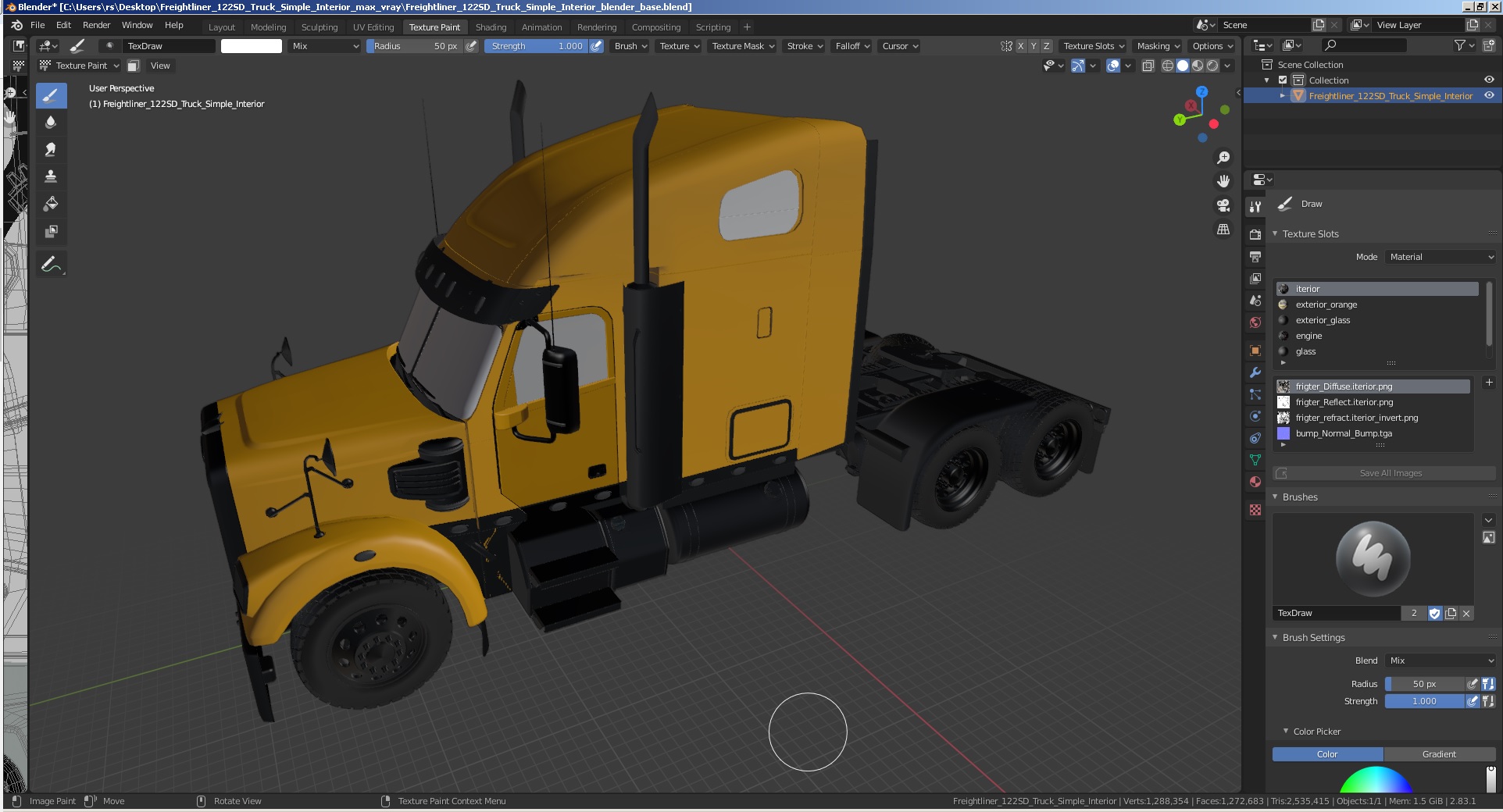Open the Texture Mask dropdown
This screenshot has width=1503, height=812.
tap(743, 46)
